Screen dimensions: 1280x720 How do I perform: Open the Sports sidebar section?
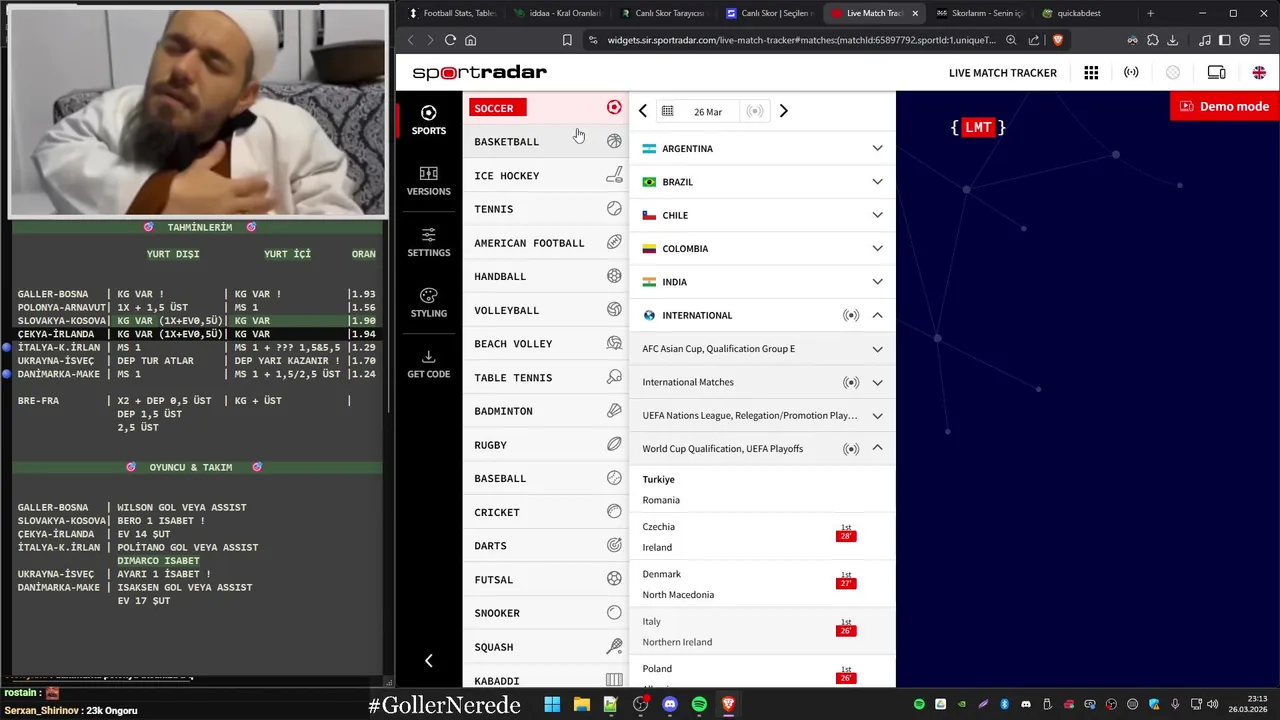[x=429, y=120]
